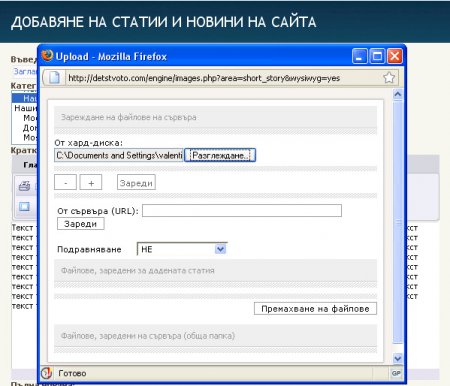Remove a file field with minus button
Viewport: 450px width, 386px height.
coord(65,182)
